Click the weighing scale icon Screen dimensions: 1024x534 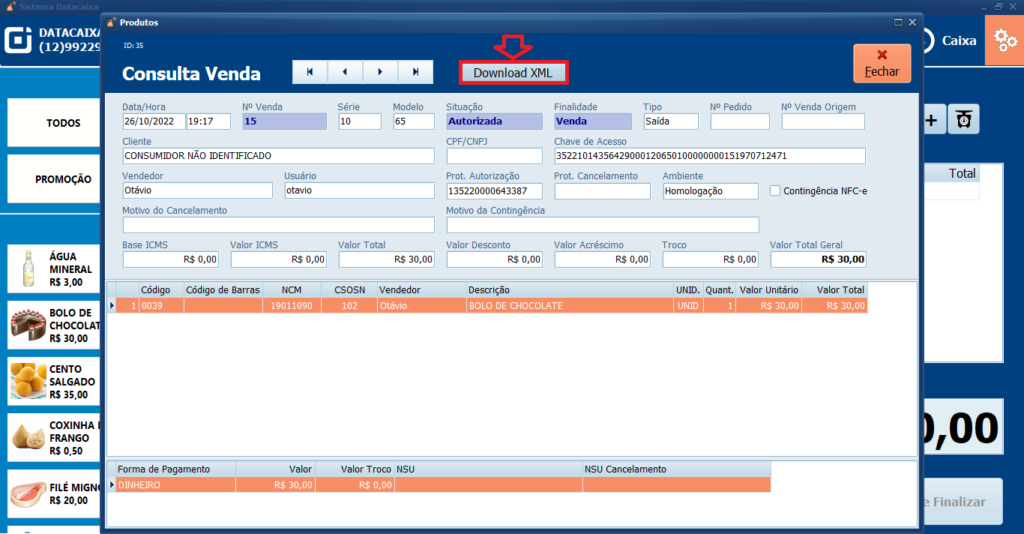[963, 120]
